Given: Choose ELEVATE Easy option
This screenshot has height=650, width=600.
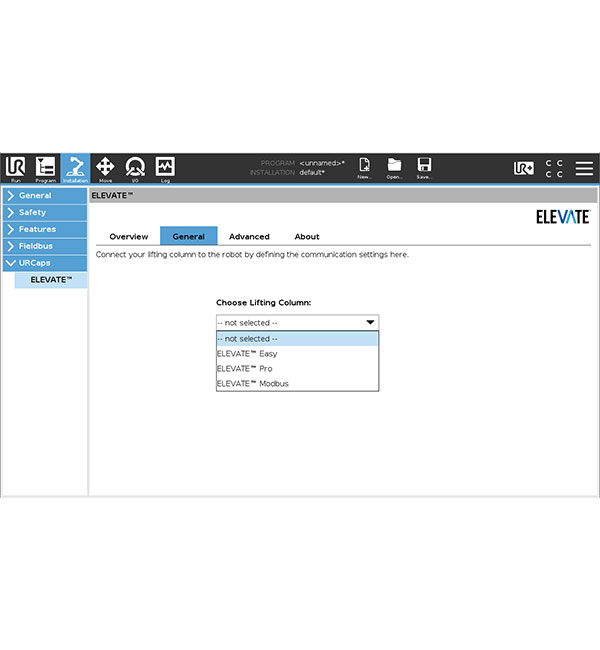Looking at the screenshot, I should [x=297, y=354].
